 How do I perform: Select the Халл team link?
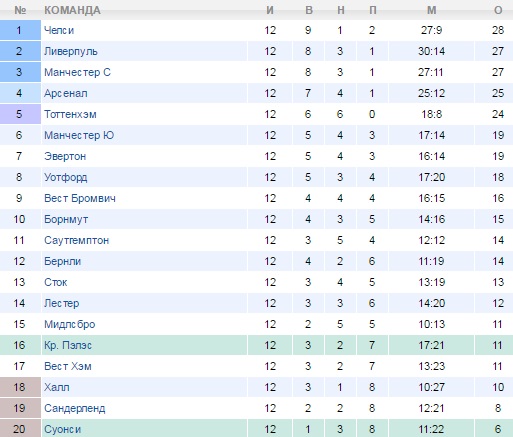tap(57, 387)
